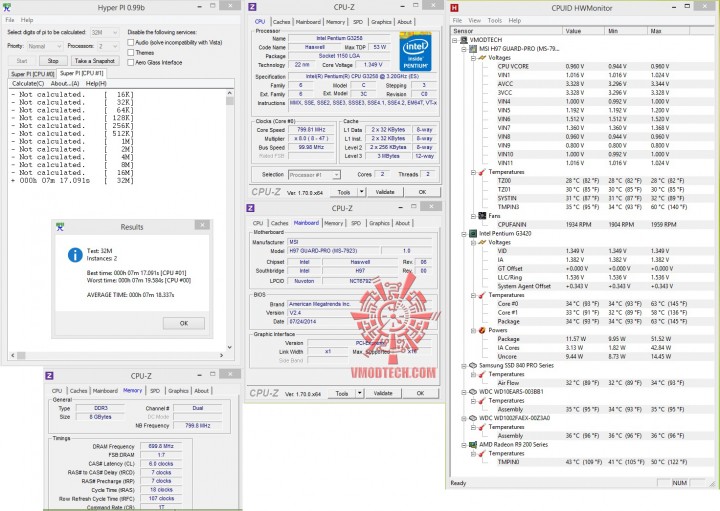Switch to the Super PI [CPU #0] tab

pos(33,74)
